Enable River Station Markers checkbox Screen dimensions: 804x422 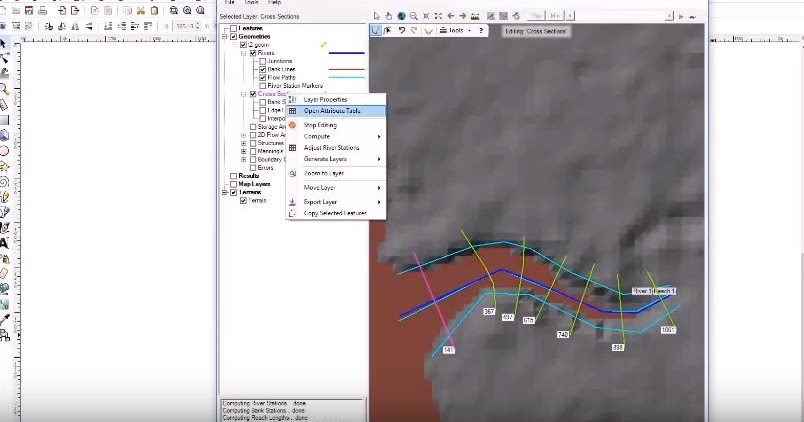(263, 86)
